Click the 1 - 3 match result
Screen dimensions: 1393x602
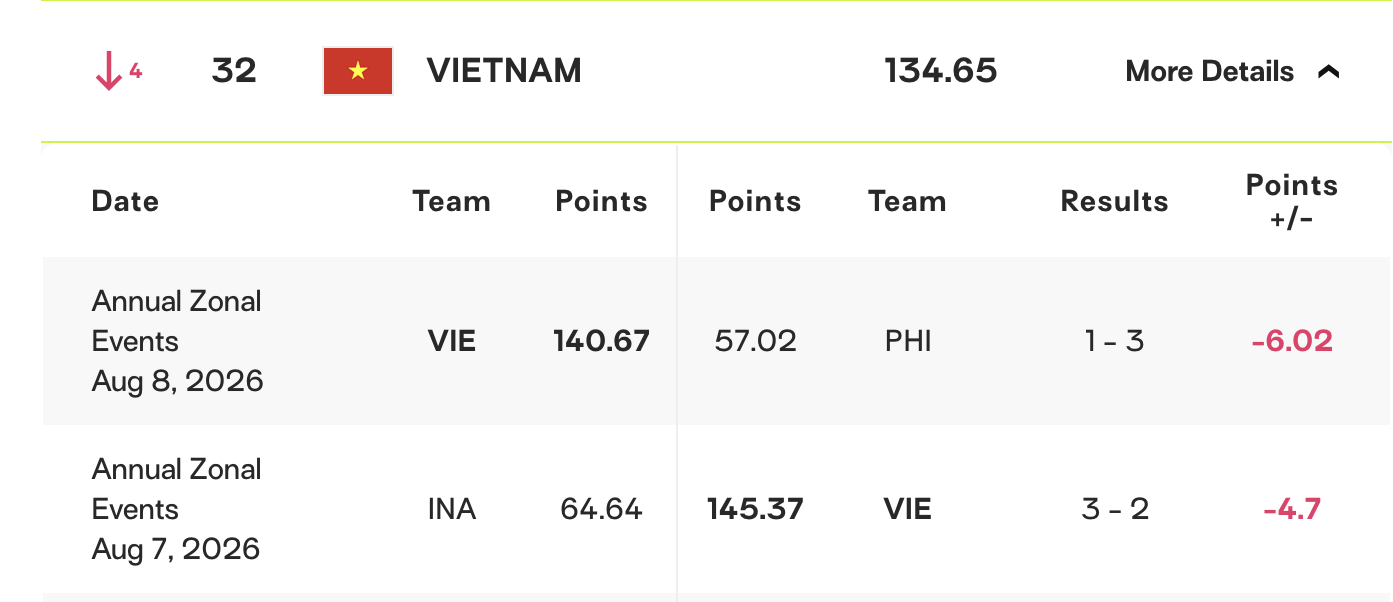(1114, 341)
